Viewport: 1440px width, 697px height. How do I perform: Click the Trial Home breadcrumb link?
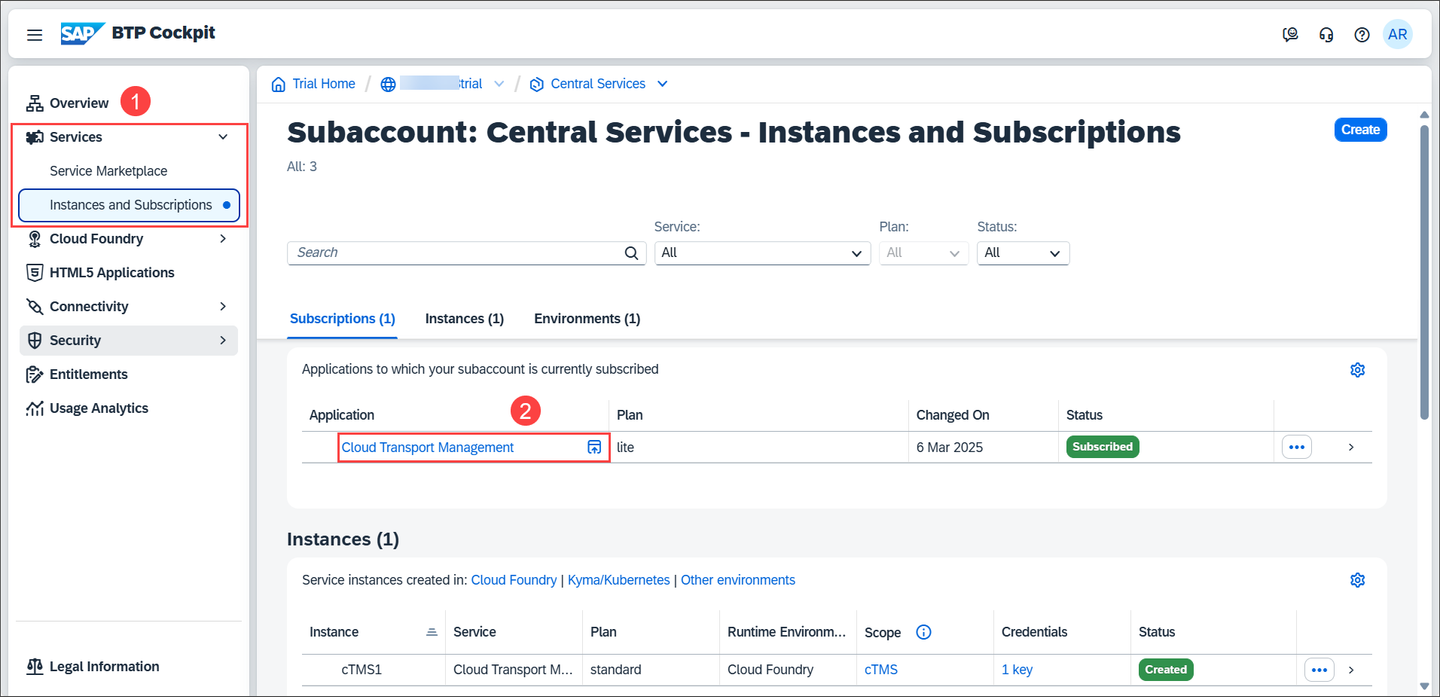(x=324, y=84)
